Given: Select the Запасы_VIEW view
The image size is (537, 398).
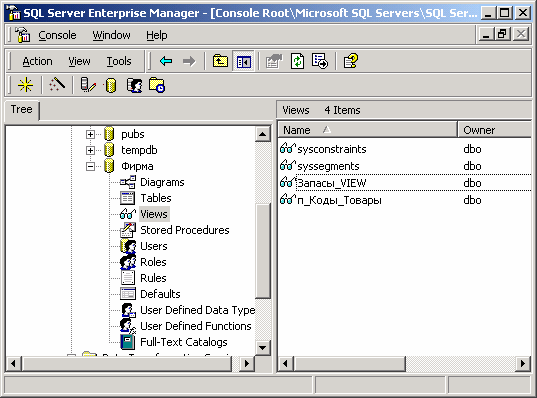Looking at the screenshot, I should click(x=332, y=183).
